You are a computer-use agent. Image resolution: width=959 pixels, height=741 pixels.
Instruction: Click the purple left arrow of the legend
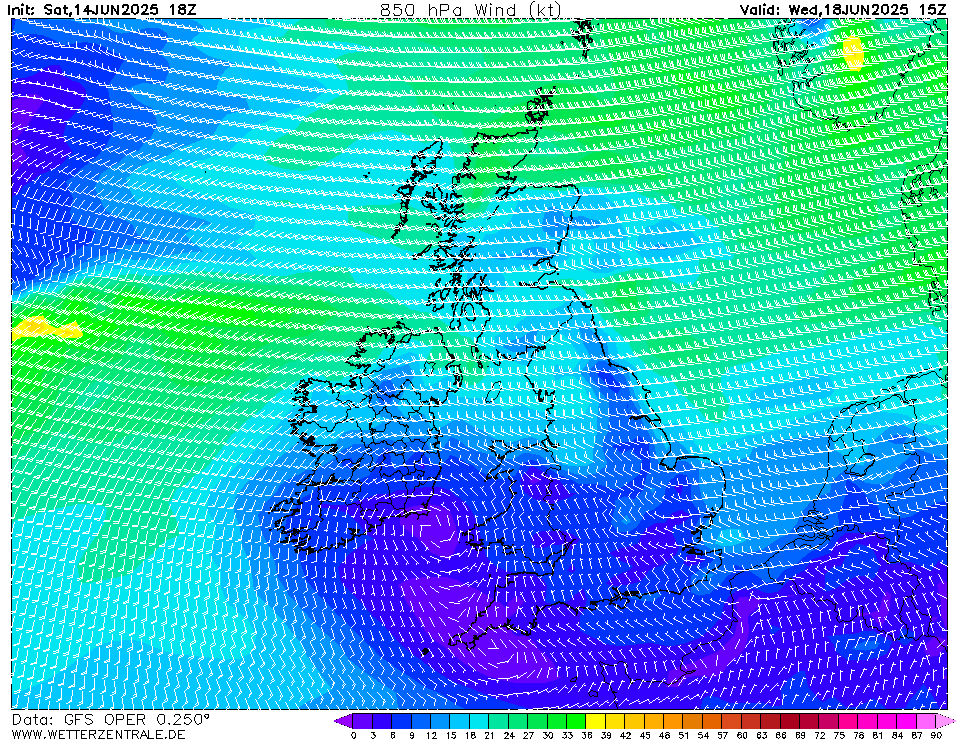pyautogui.click(x=344, y=721)
